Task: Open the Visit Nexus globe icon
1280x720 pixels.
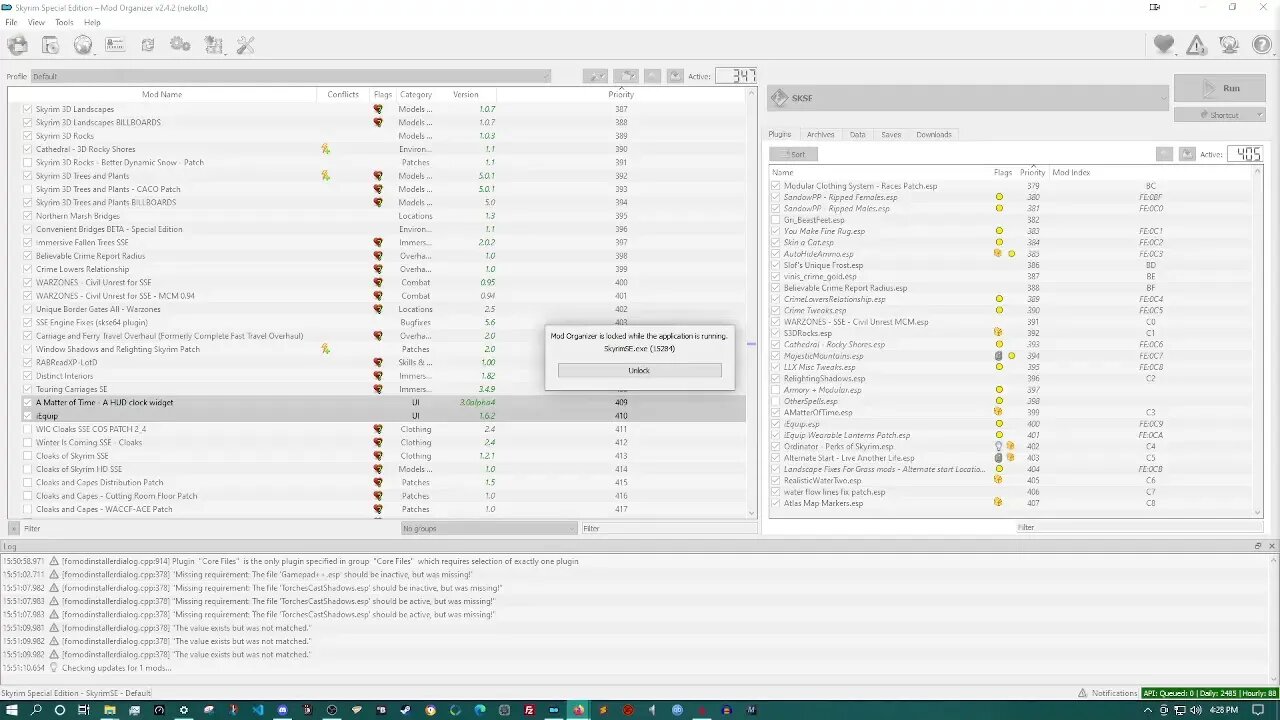Action: (x=83, y=45)
